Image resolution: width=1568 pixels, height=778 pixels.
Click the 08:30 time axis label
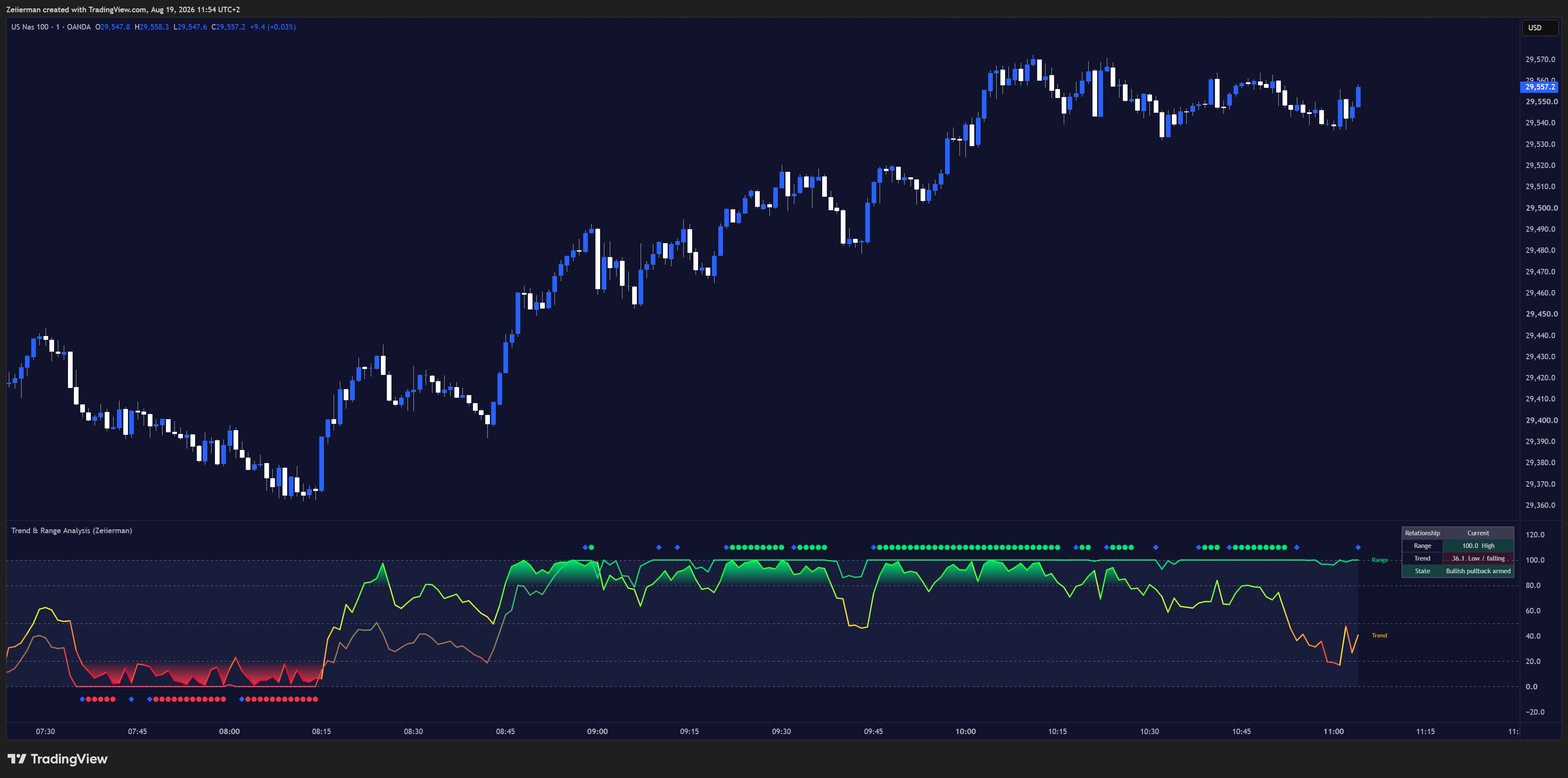click(413, 731)
